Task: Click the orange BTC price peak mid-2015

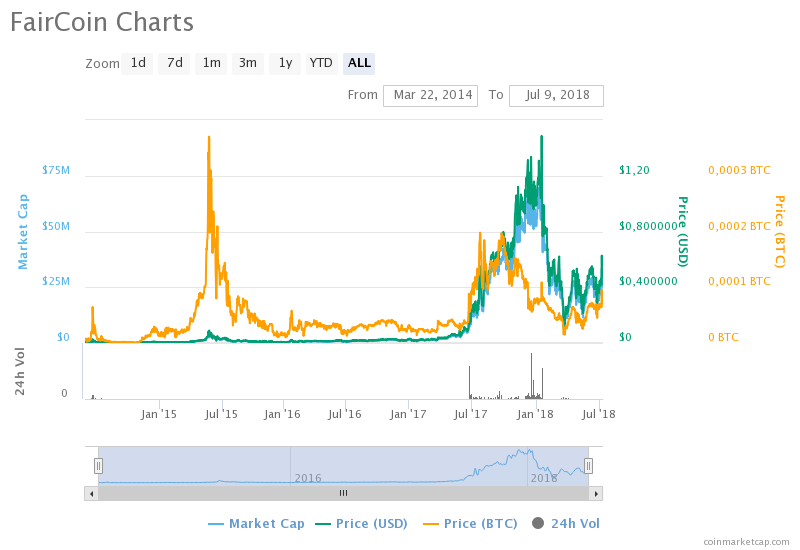Action: coord(209,139)
